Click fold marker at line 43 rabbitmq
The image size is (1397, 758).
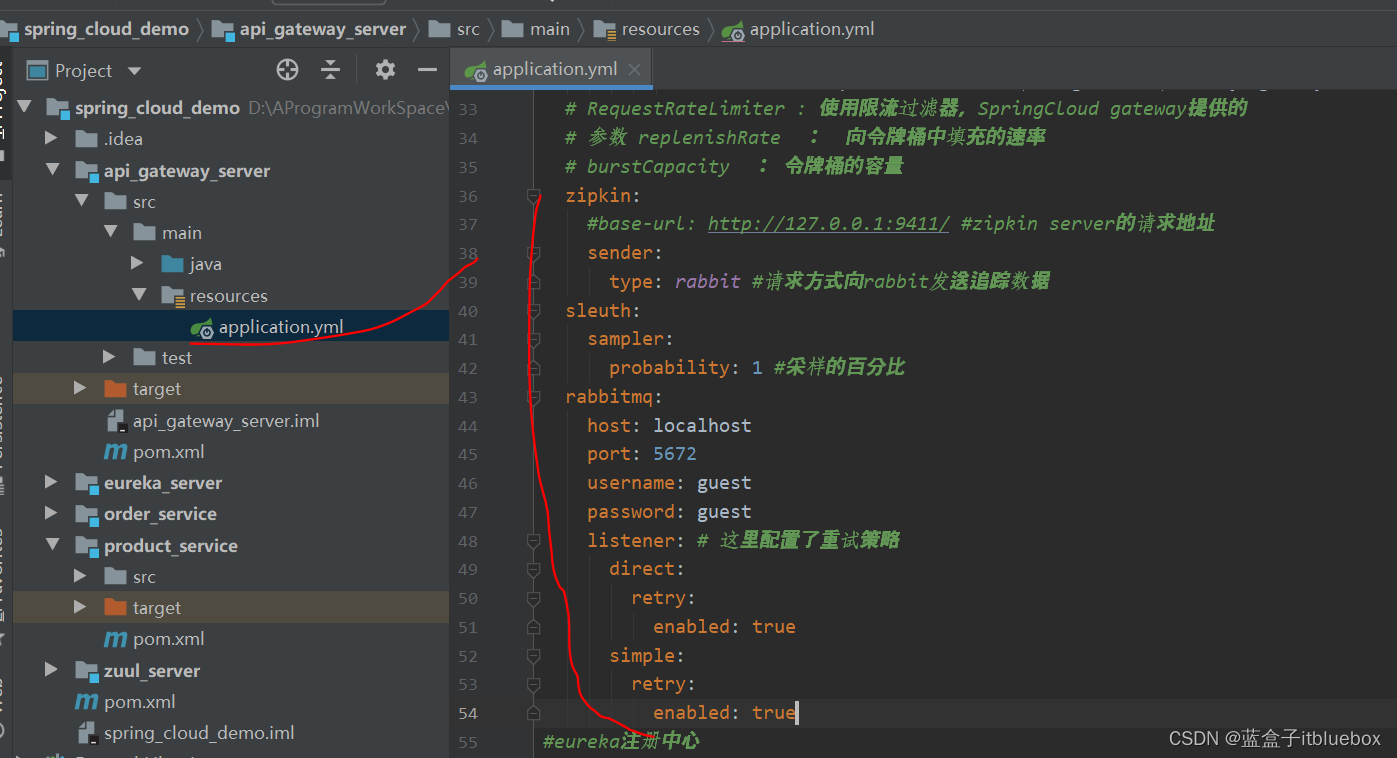[534, 397]
